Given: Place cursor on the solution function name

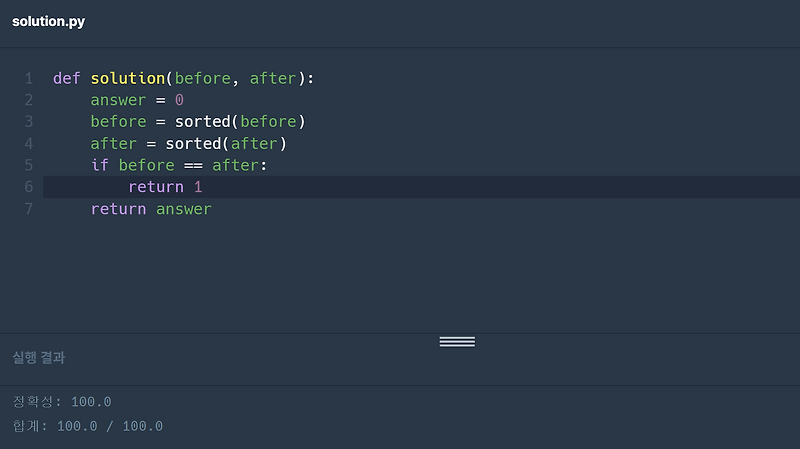Looking at the screenshot, I should coord(127,78).
